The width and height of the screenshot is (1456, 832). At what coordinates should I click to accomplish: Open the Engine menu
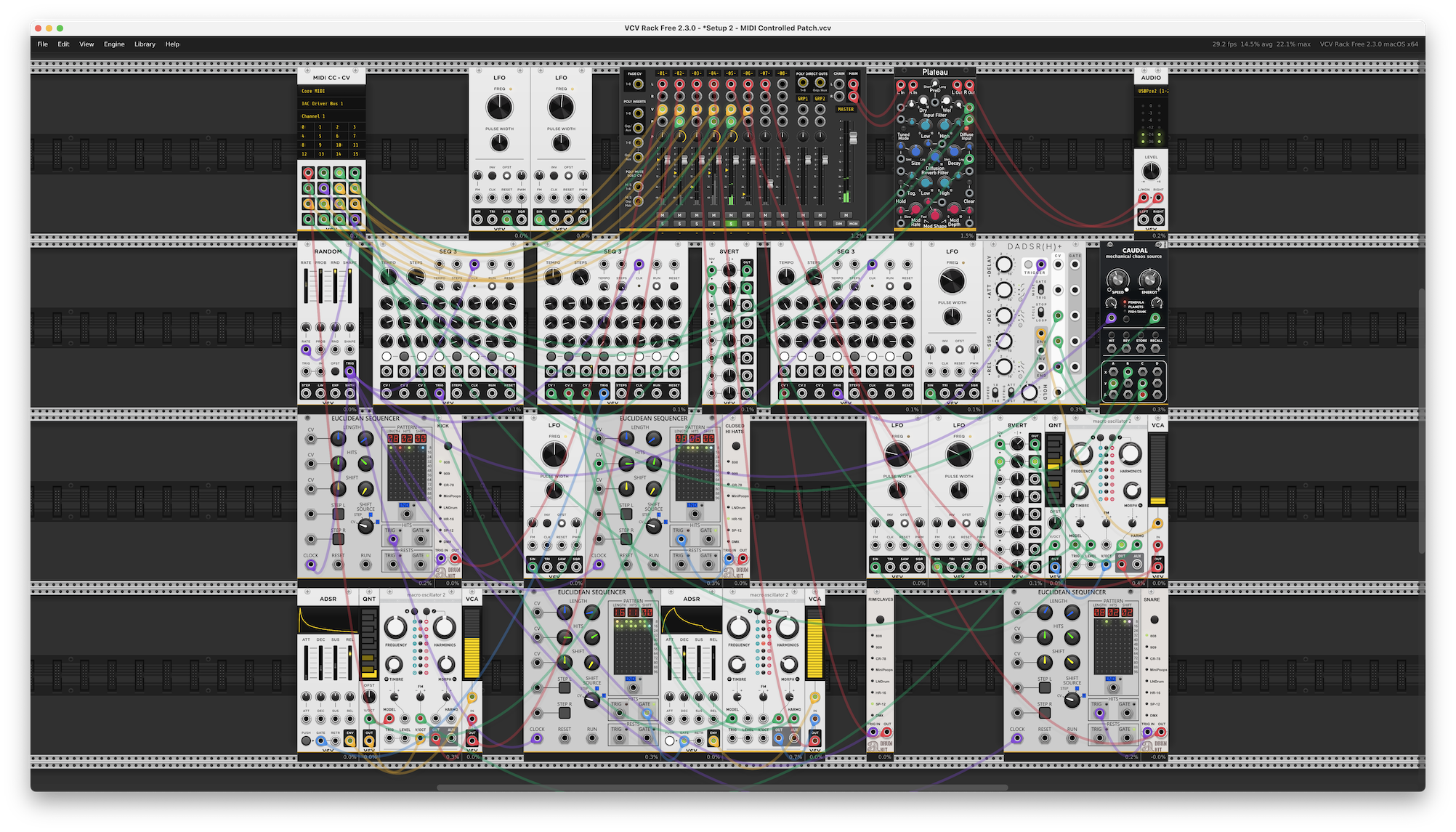[114, 44]
